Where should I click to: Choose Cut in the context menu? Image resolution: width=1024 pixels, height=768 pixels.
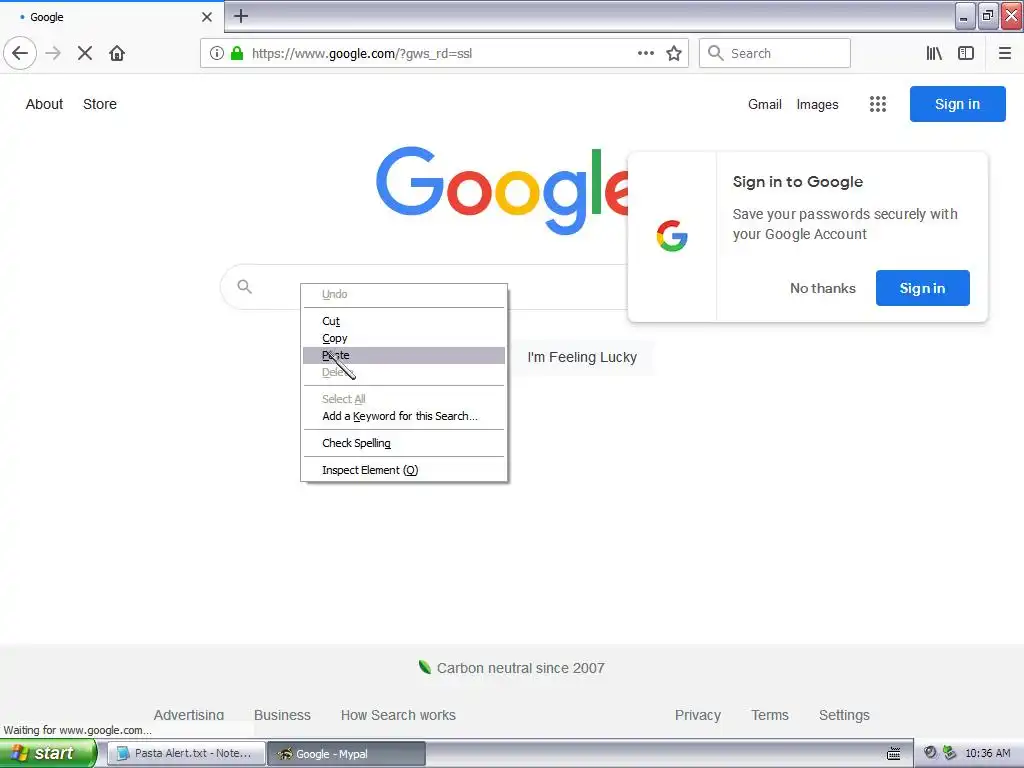tap(404, 321)
